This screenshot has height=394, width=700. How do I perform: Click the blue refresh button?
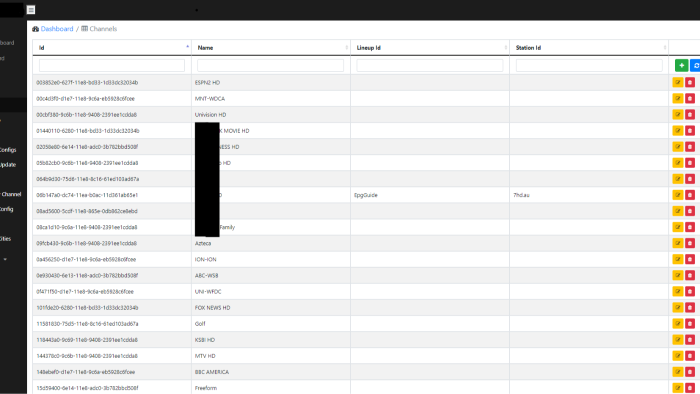(696, 66)
